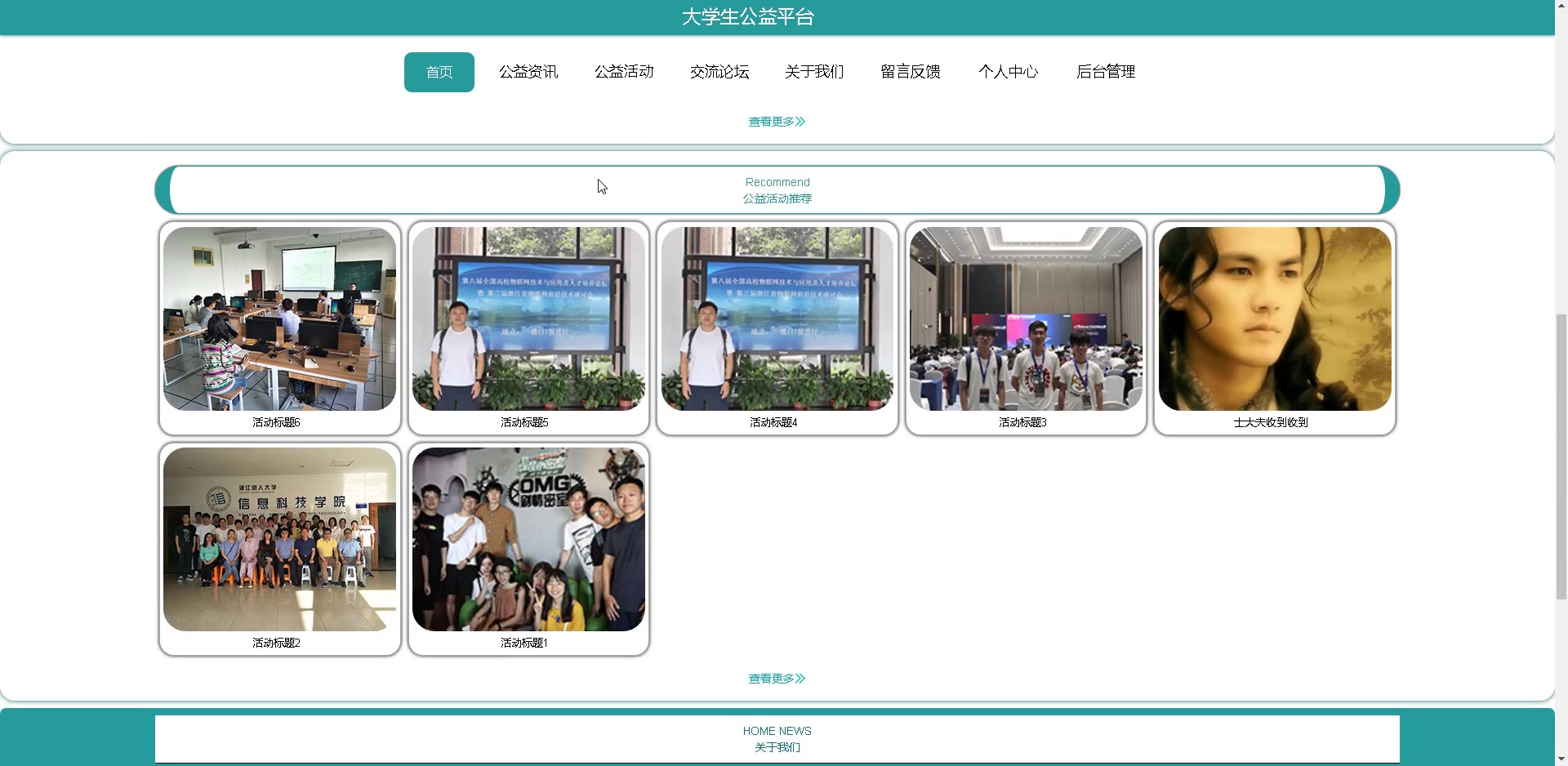Select the 首页 navigation tab
The image size is (1568, 766).
pyautogui.click(x=439, y=72)
